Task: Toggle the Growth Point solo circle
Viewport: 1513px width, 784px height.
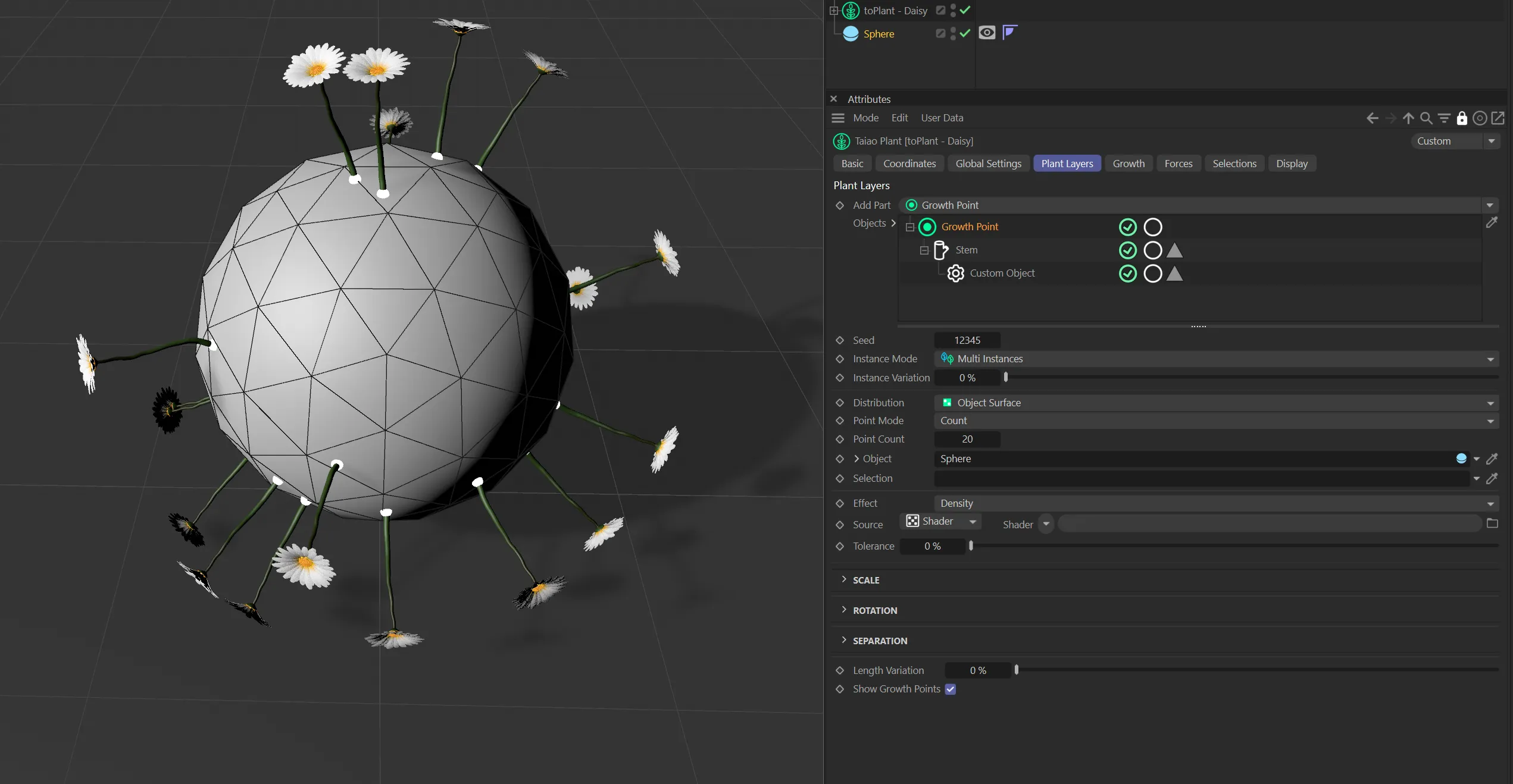Action: coord(1152,227)
